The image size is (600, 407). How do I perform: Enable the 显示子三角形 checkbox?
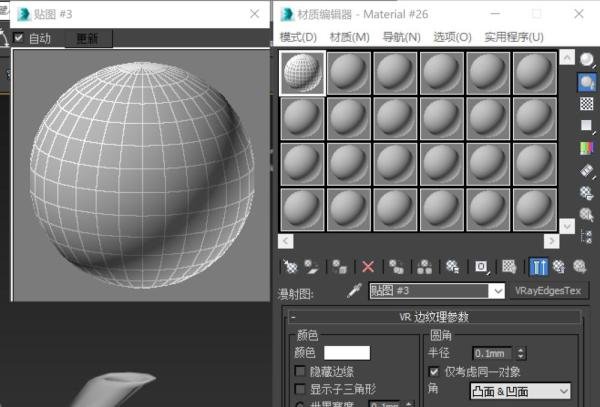click(x=300, y=389)
